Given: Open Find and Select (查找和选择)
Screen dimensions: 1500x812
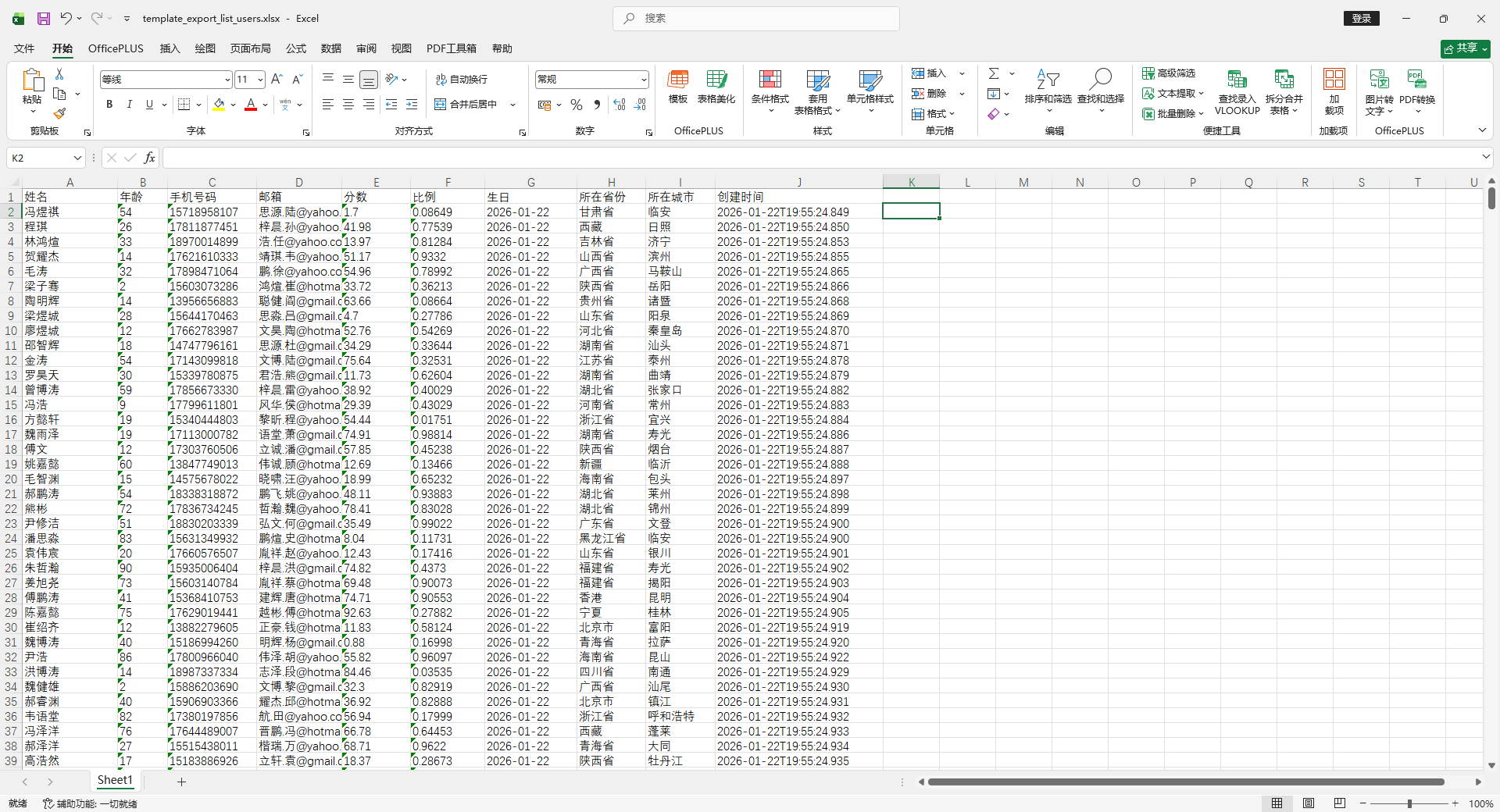Looking at the screenshot, I should [1100, 90].
